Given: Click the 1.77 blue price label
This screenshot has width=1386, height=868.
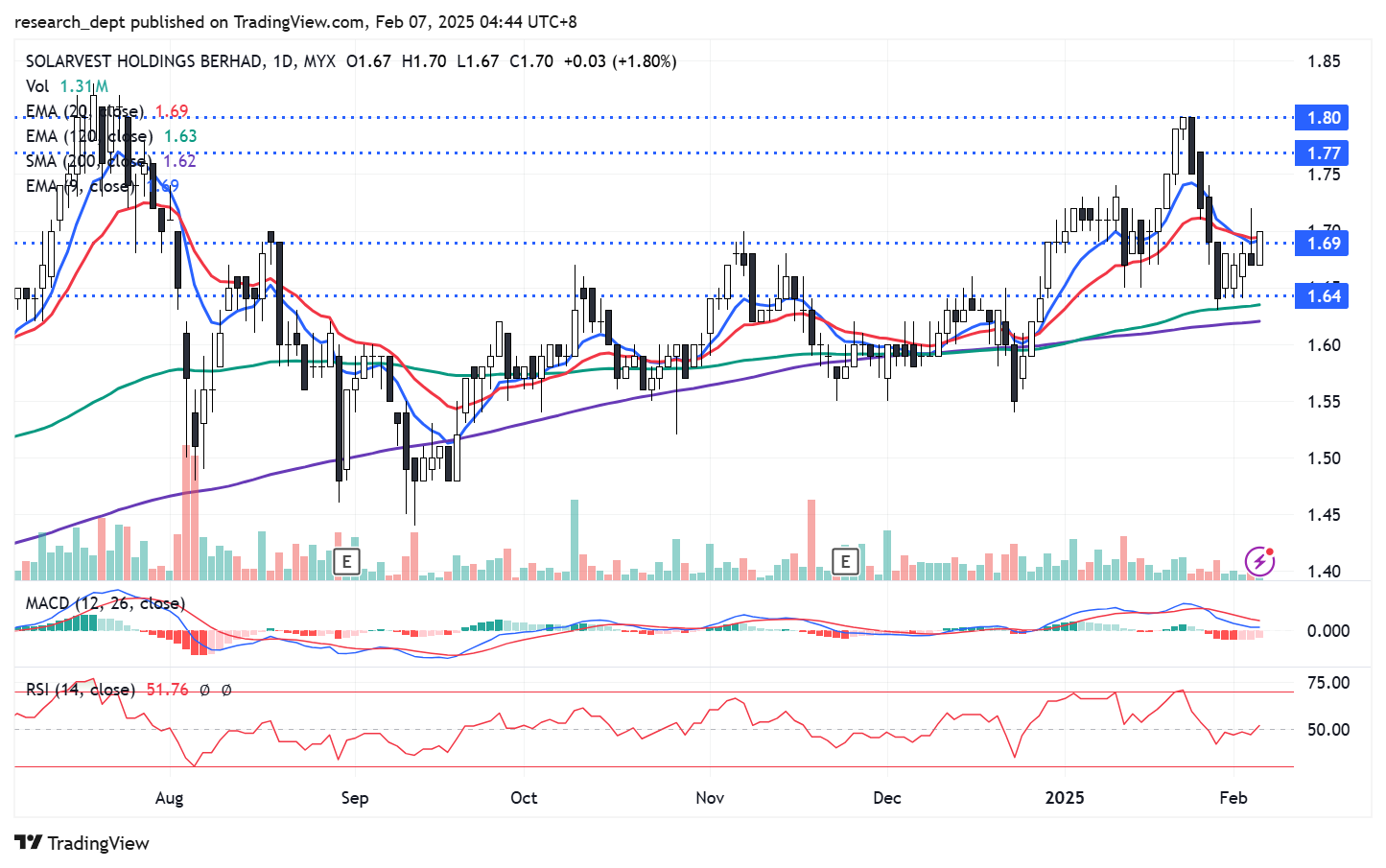Looking at the screenshot, I should point(1322,153).
